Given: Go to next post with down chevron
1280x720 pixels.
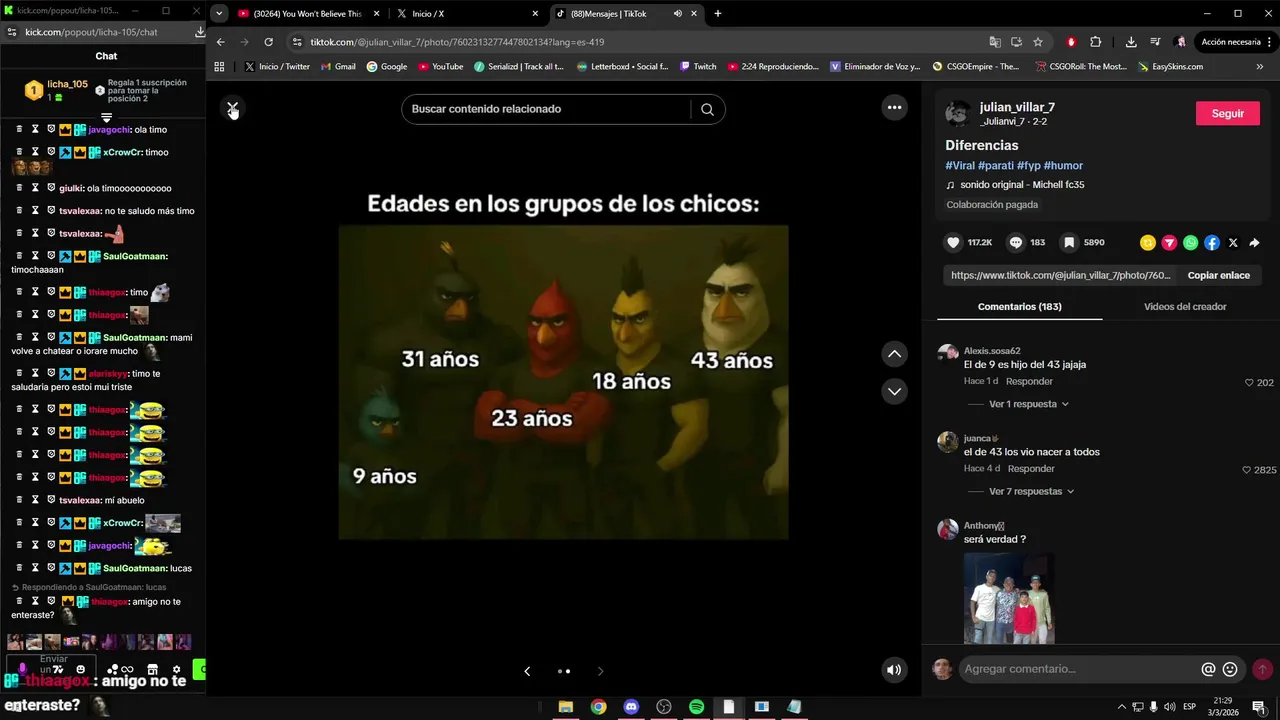Looking at the screenshot, I should 894,391.
